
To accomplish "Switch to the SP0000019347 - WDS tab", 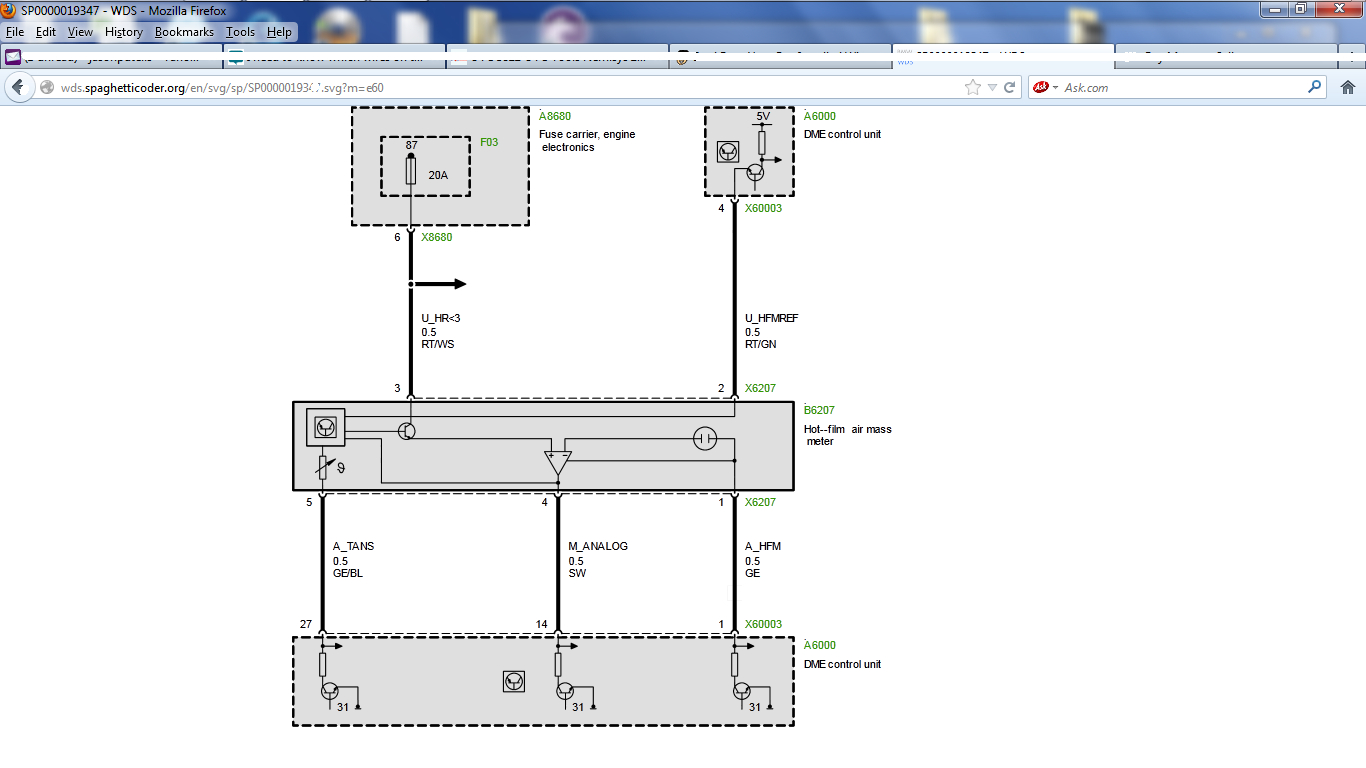I will [x=1002, y=57].
